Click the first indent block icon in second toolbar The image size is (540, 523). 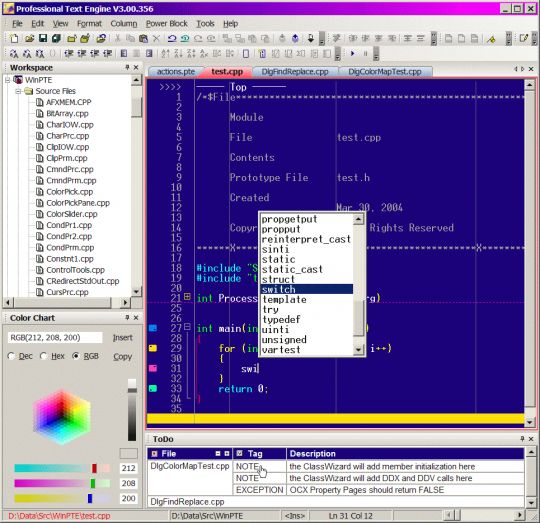tap(69, 53)
